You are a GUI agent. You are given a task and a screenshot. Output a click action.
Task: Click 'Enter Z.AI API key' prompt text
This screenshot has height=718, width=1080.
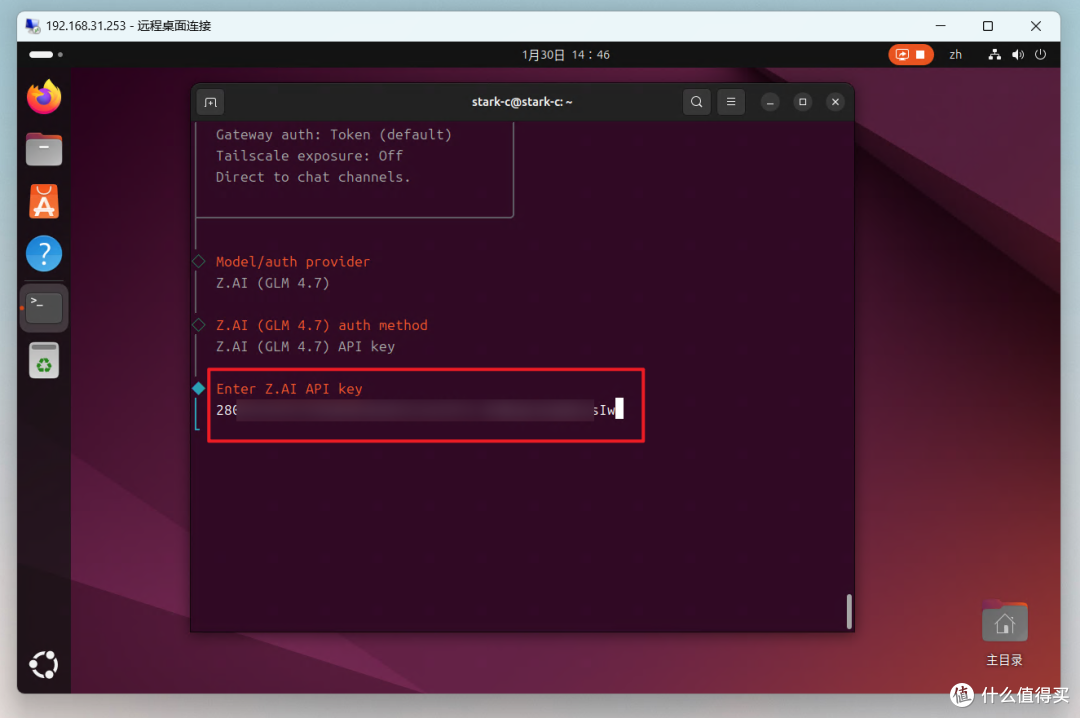pos(289,389)
